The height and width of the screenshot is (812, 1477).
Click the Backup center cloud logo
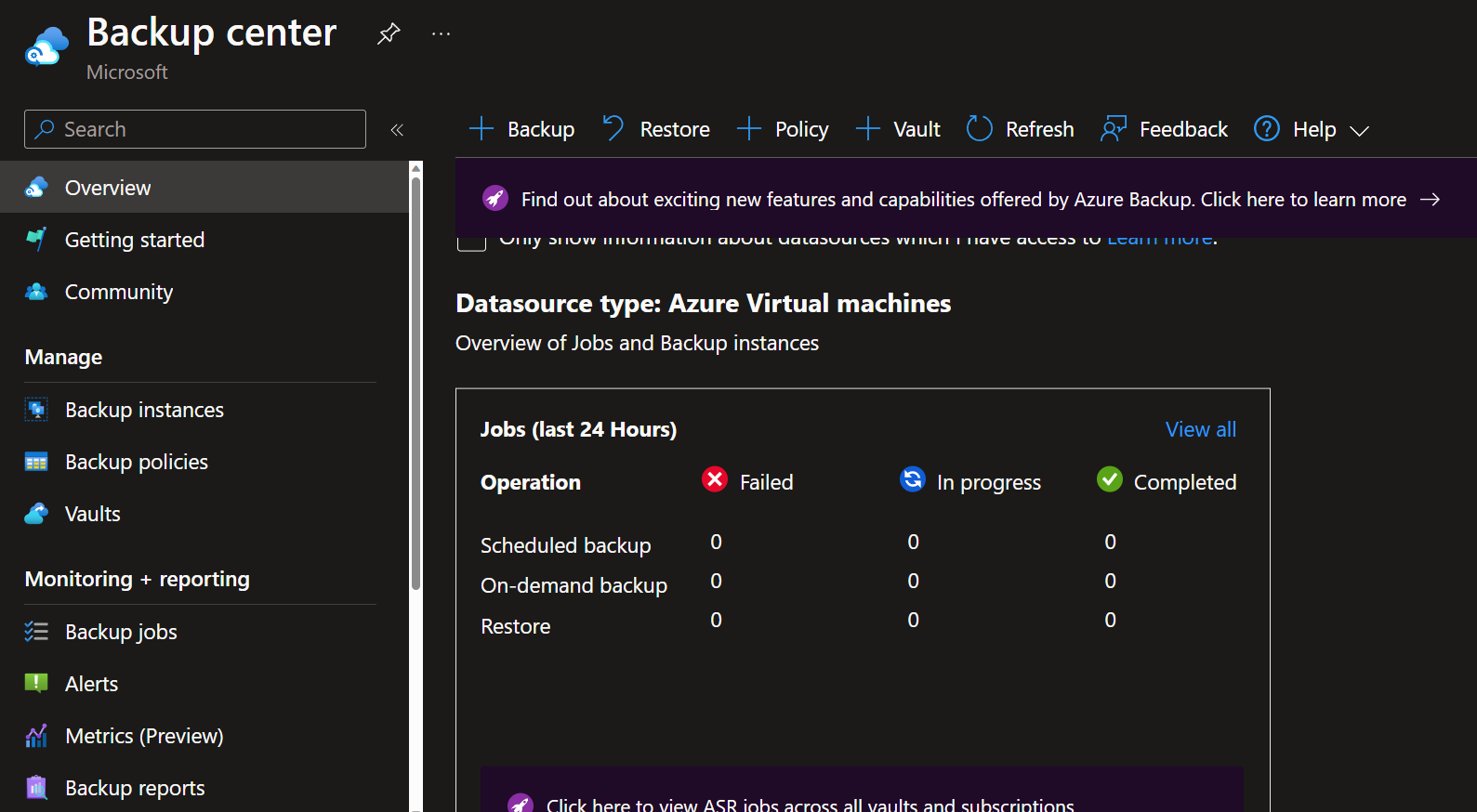[46, 46]
